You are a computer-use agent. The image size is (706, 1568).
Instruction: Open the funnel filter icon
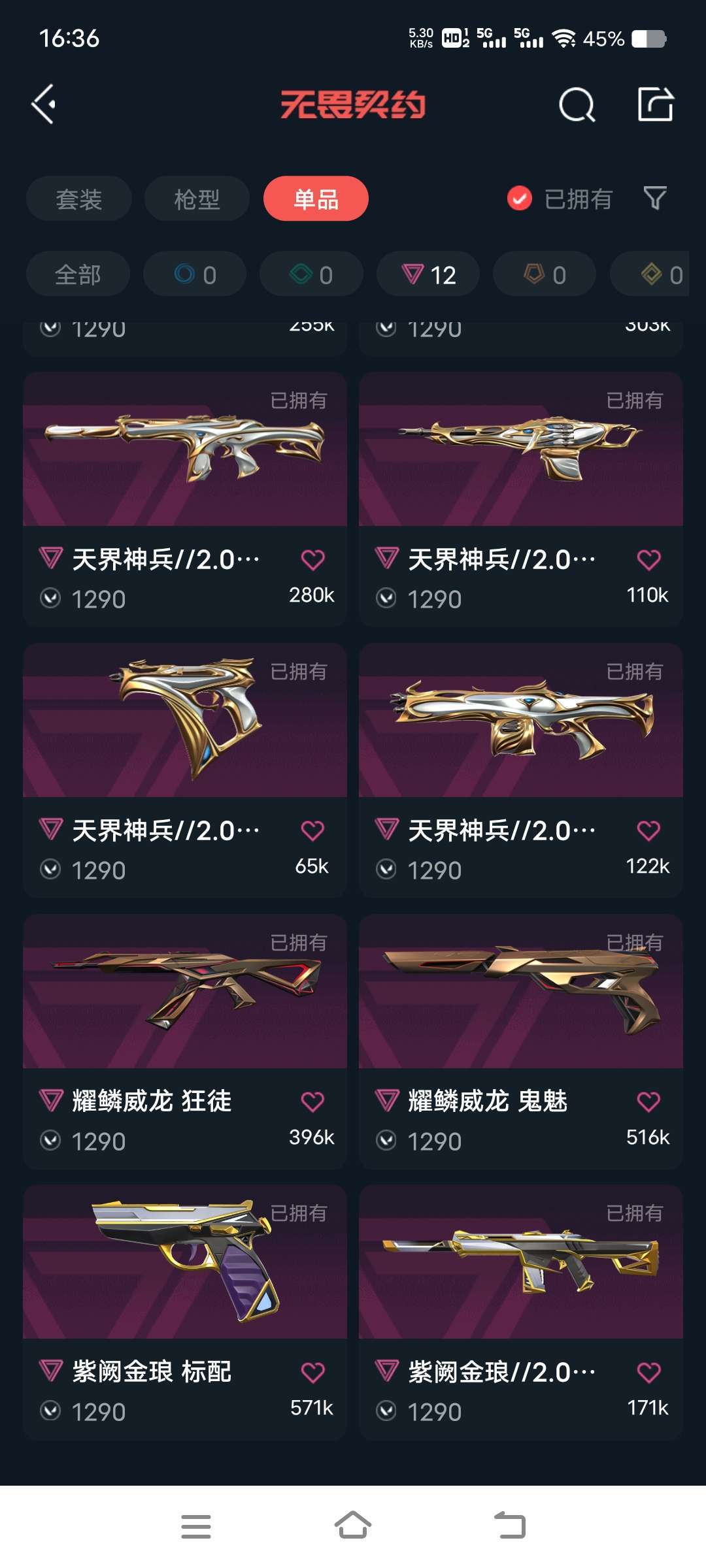pos(655,198)
